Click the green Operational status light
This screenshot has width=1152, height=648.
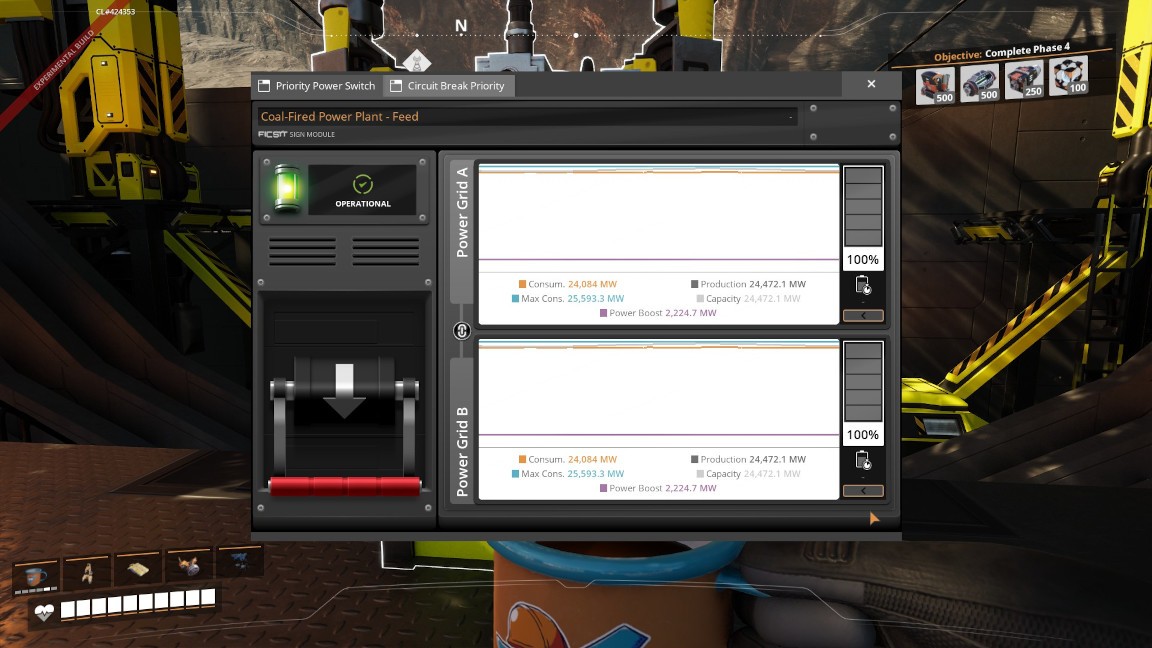point(286,189)
